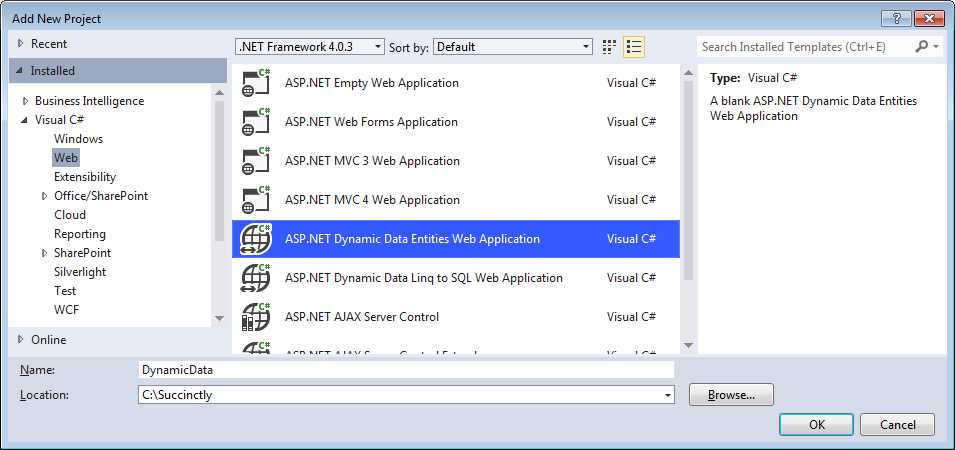Click the ASP.NET MVC 4 Web Application icon
This screenshot has height=450, width=955.
(256, 200)
